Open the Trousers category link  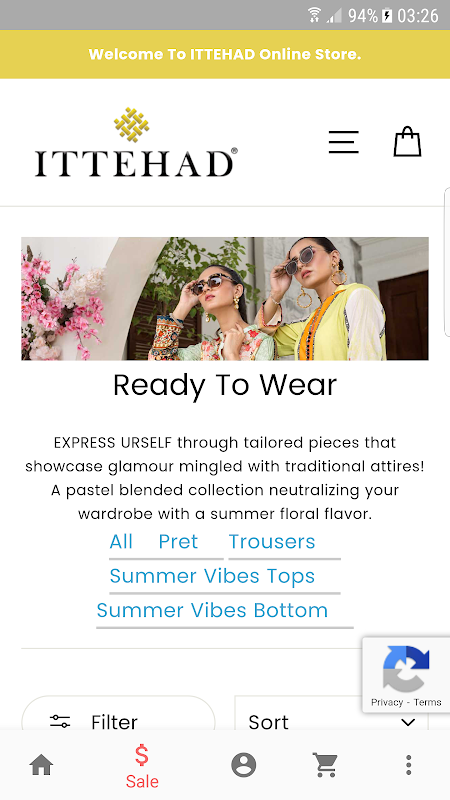coord(272,541)
